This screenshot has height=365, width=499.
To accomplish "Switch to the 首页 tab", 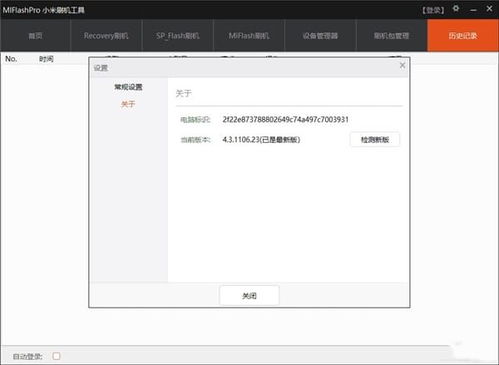I will [x=36, y=35].
